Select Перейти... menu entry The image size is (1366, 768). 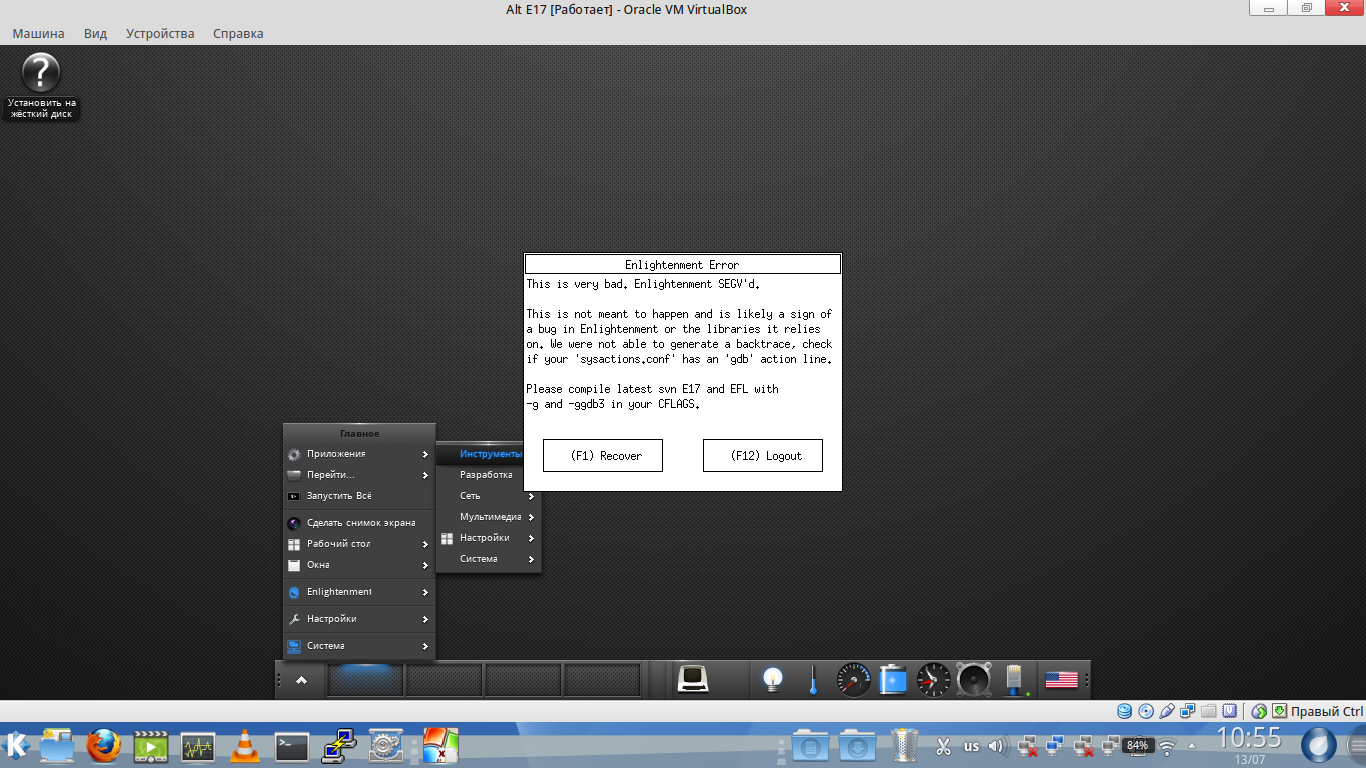[359, 475]
